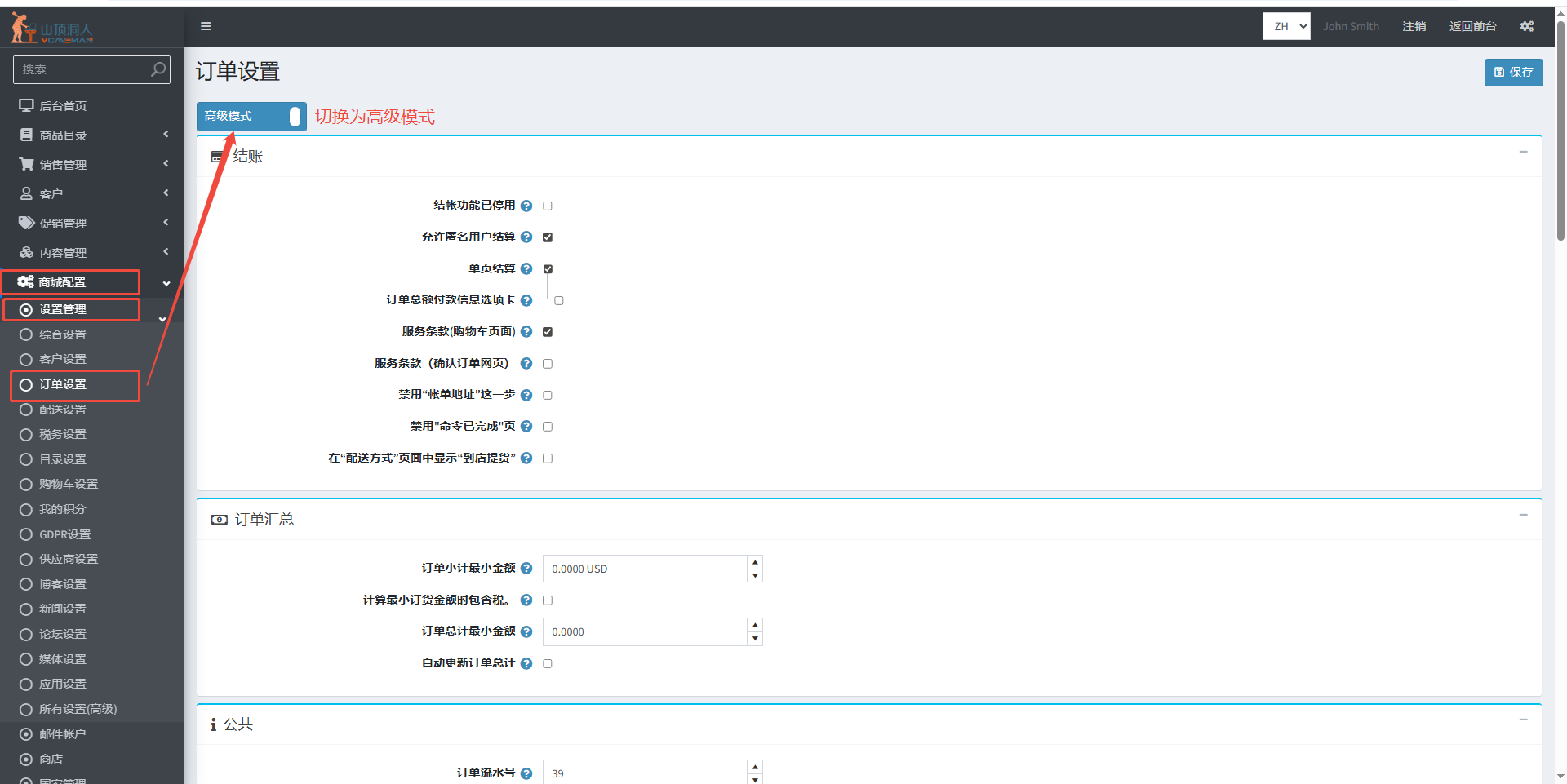
Task: Open the settings gears icon top right
Action: coord(1526,26)
